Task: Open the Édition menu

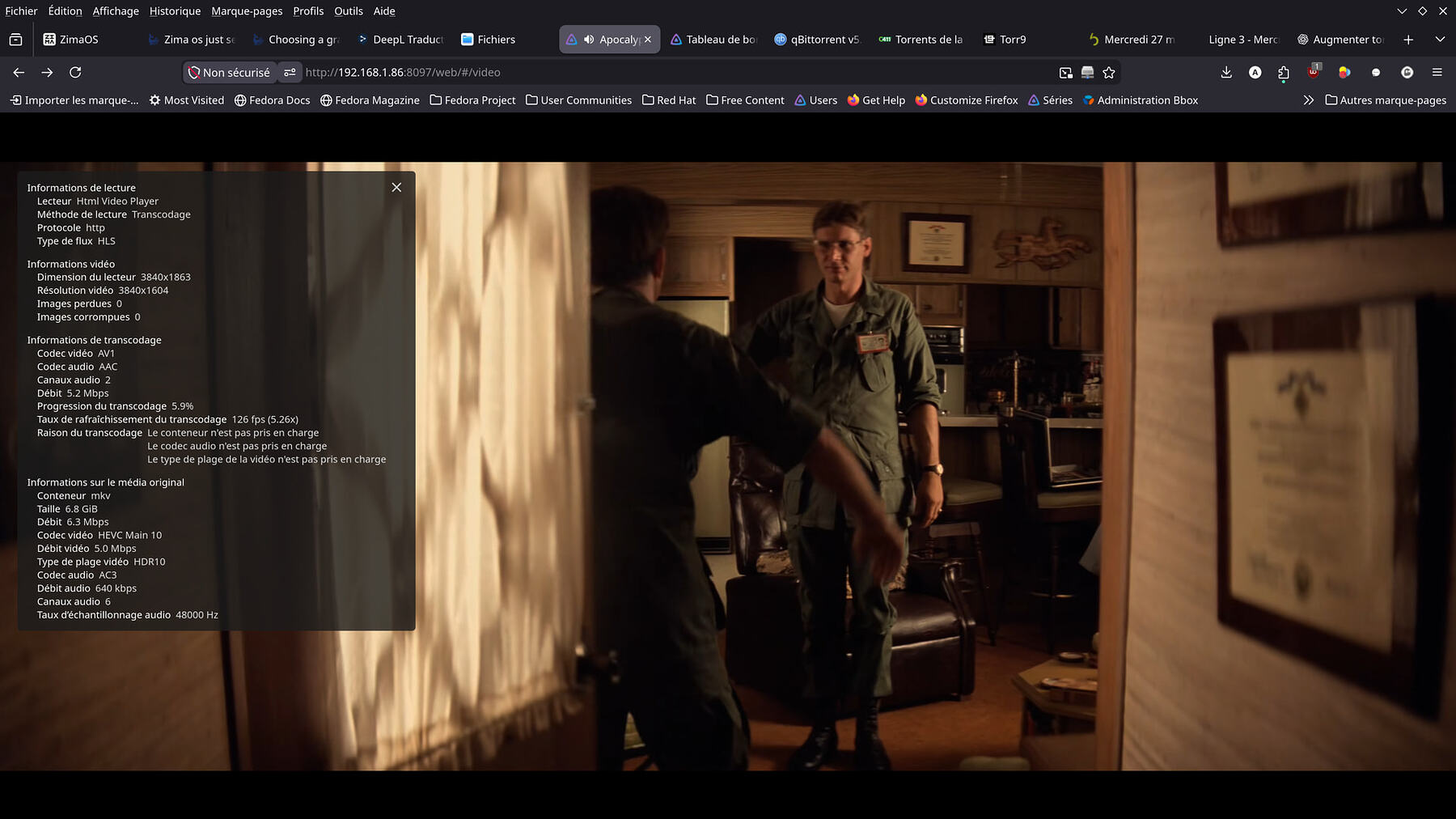Action: point(65,11)
